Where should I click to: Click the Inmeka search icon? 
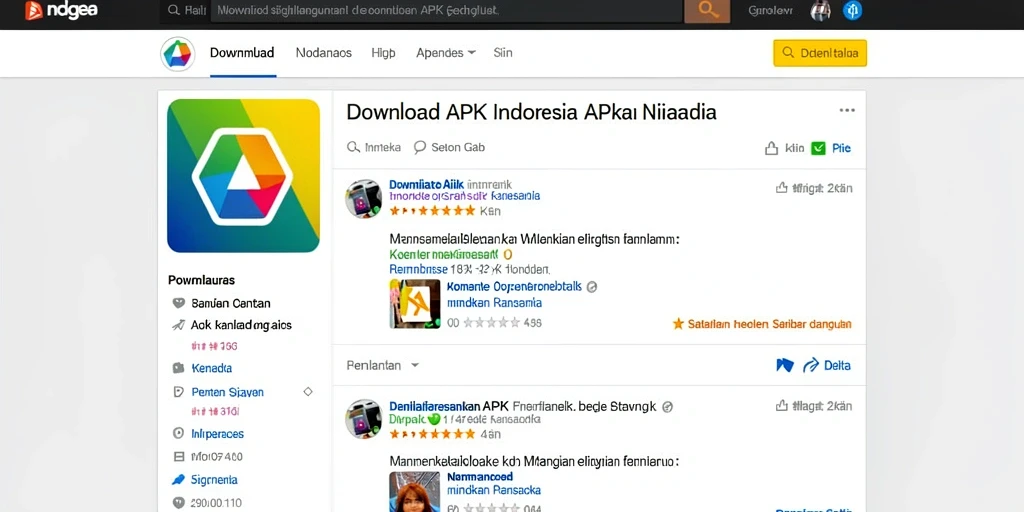(353, 147)
